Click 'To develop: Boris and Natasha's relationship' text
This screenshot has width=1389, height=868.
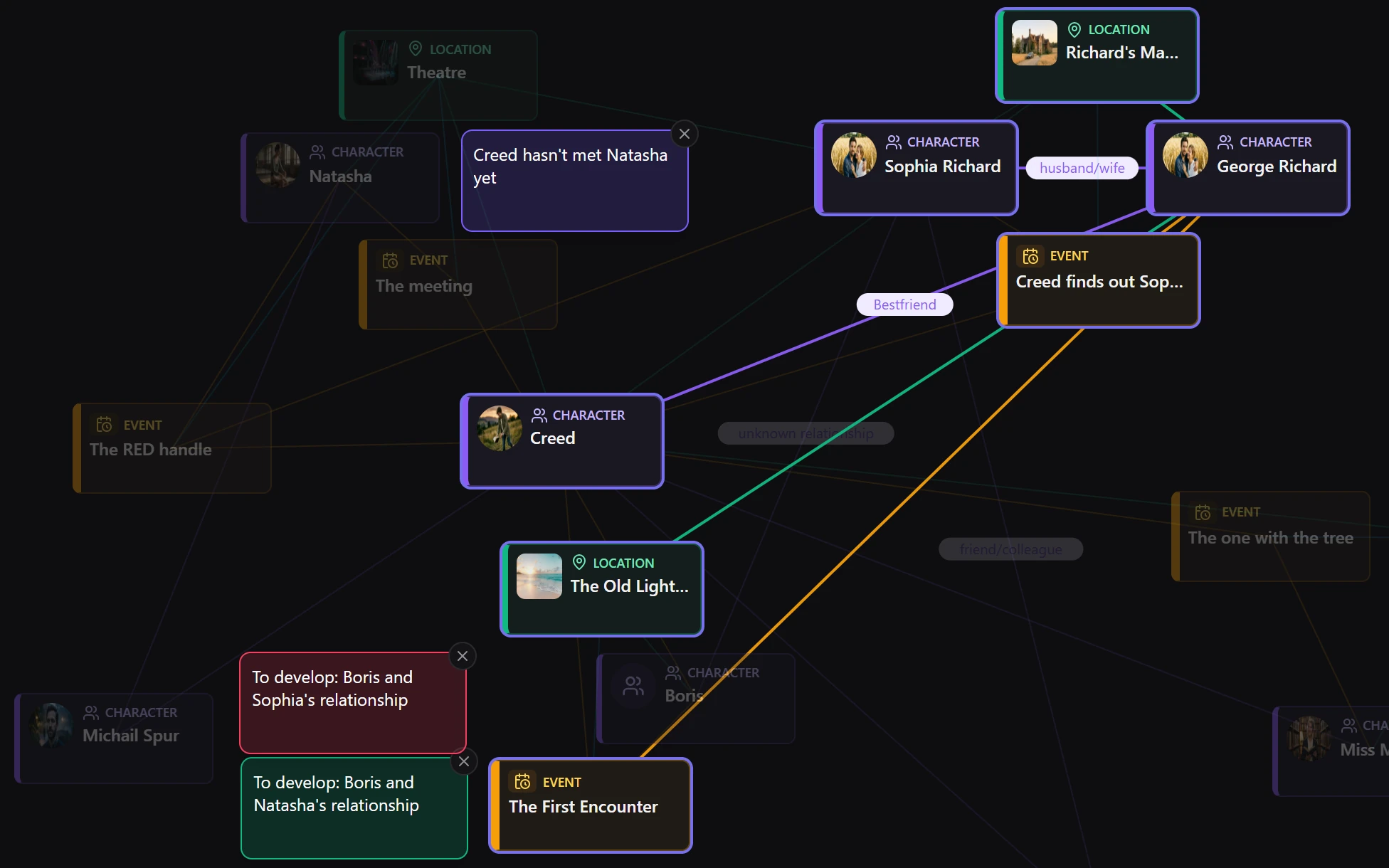pos(336,794)
